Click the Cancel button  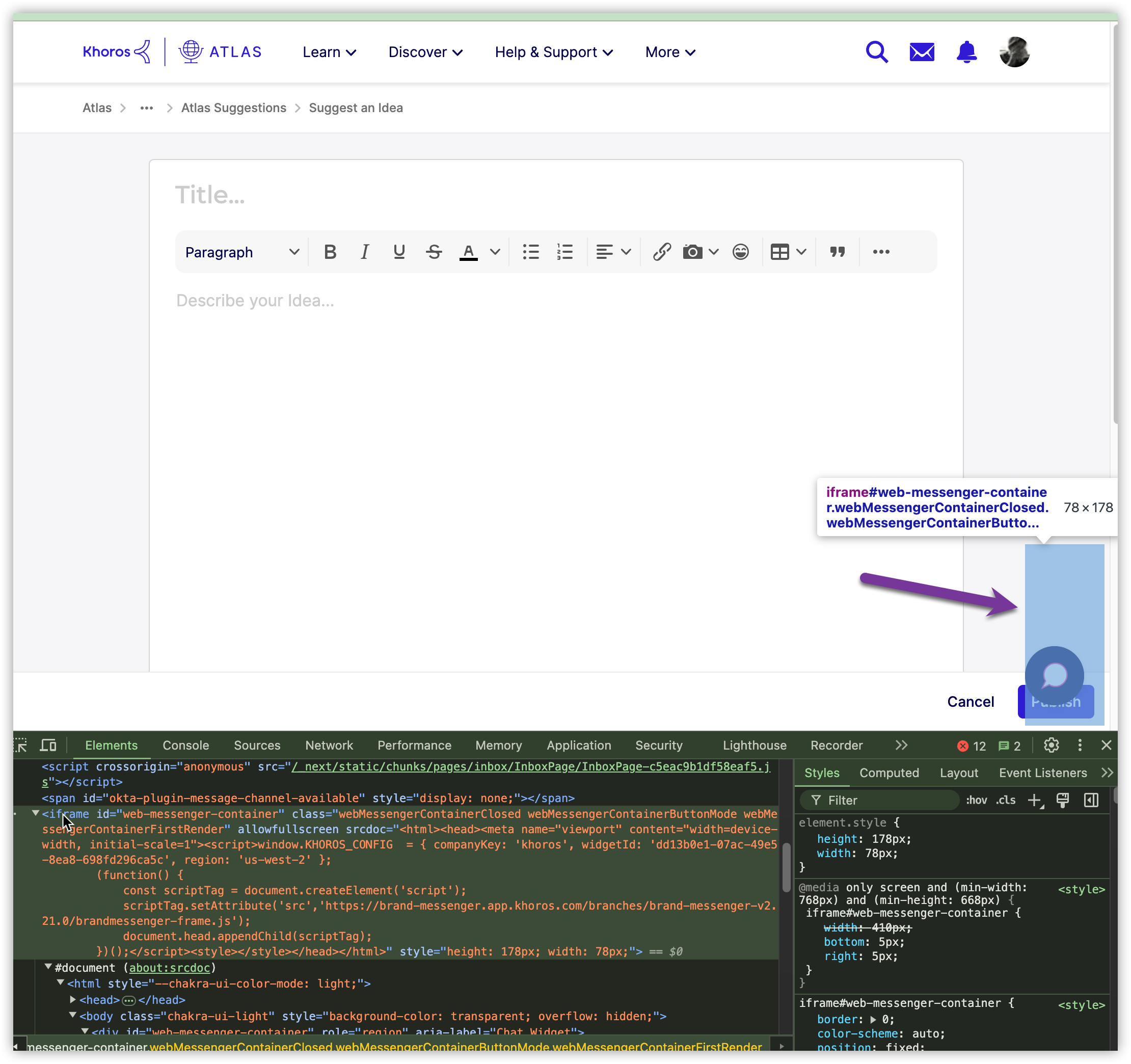[970, 702]
